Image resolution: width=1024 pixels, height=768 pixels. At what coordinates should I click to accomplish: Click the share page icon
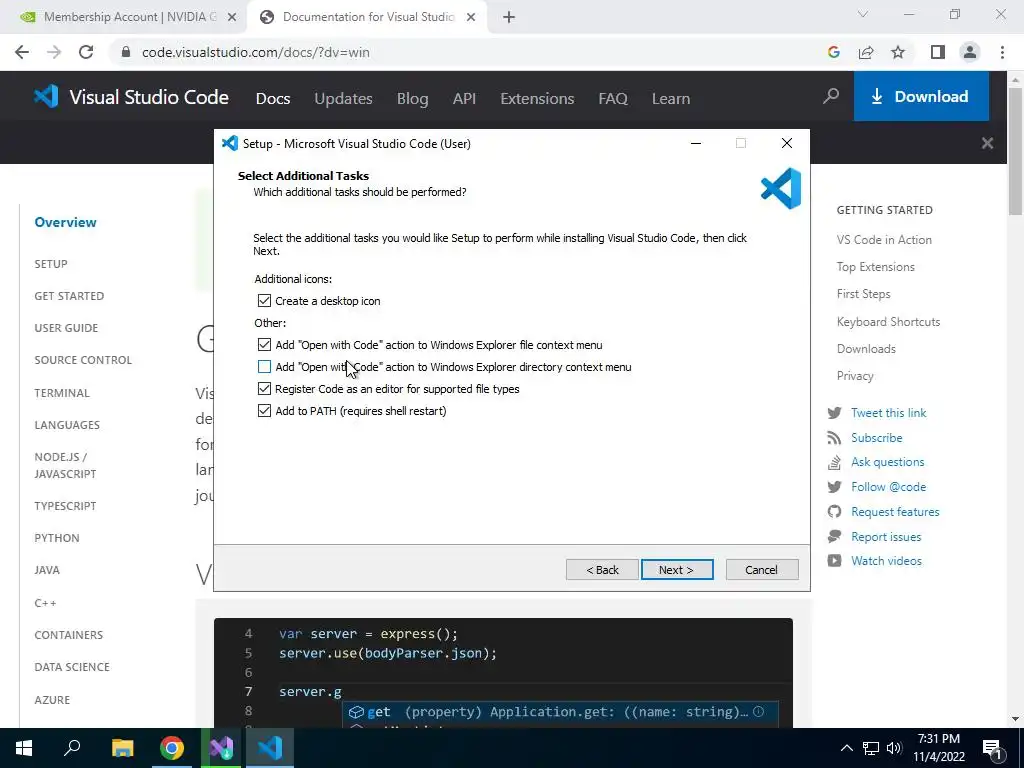(866, 52)
